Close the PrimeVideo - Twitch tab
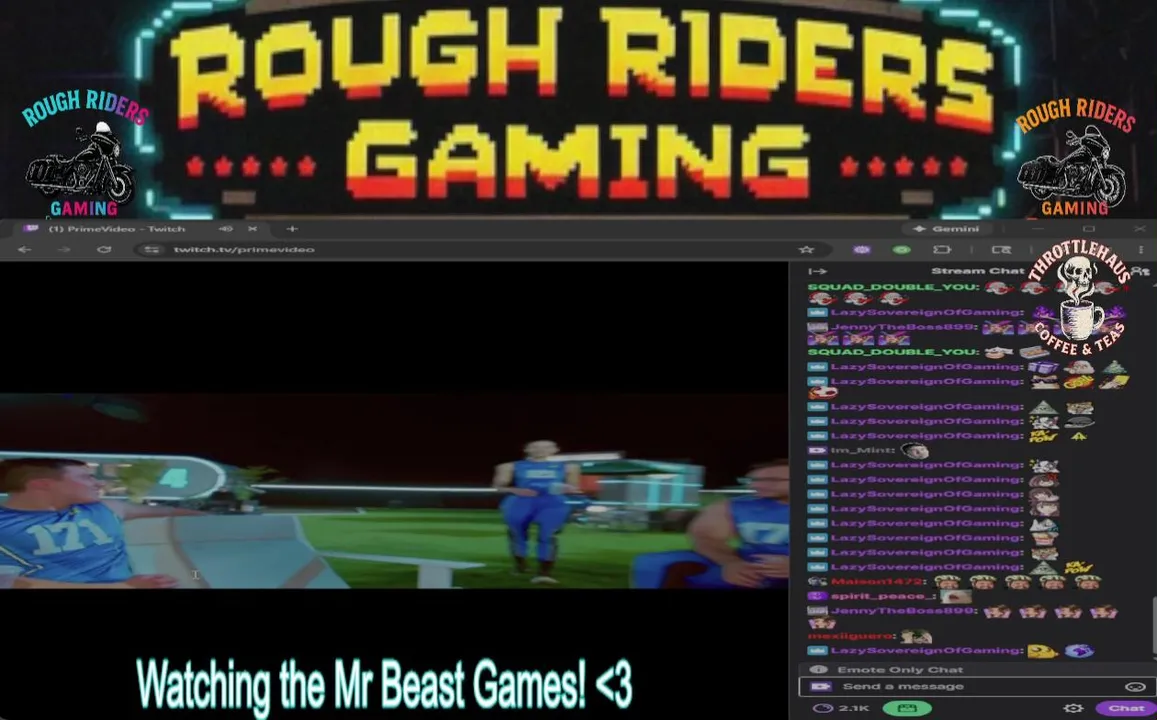The width and height of the screenshot is (1157, 720). (252, 229)
